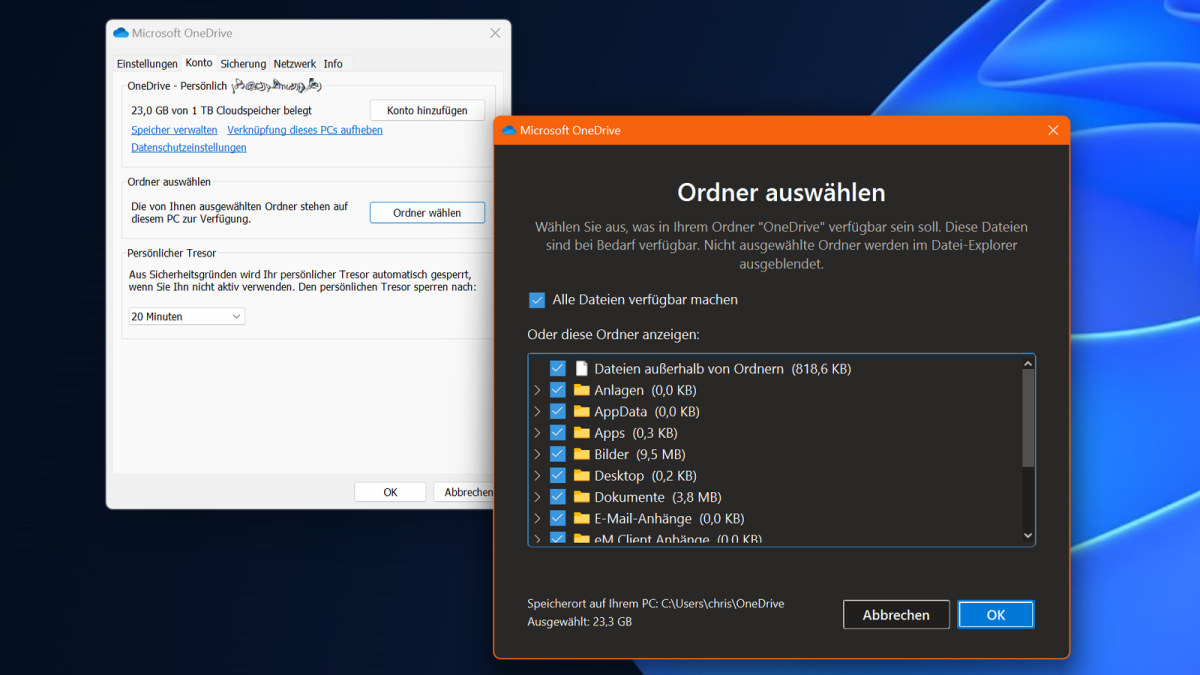Uncheck the Dokumente folder checkbox
Image resolution: width=1200 pixels, height=675 pixels.
(558, 497)
